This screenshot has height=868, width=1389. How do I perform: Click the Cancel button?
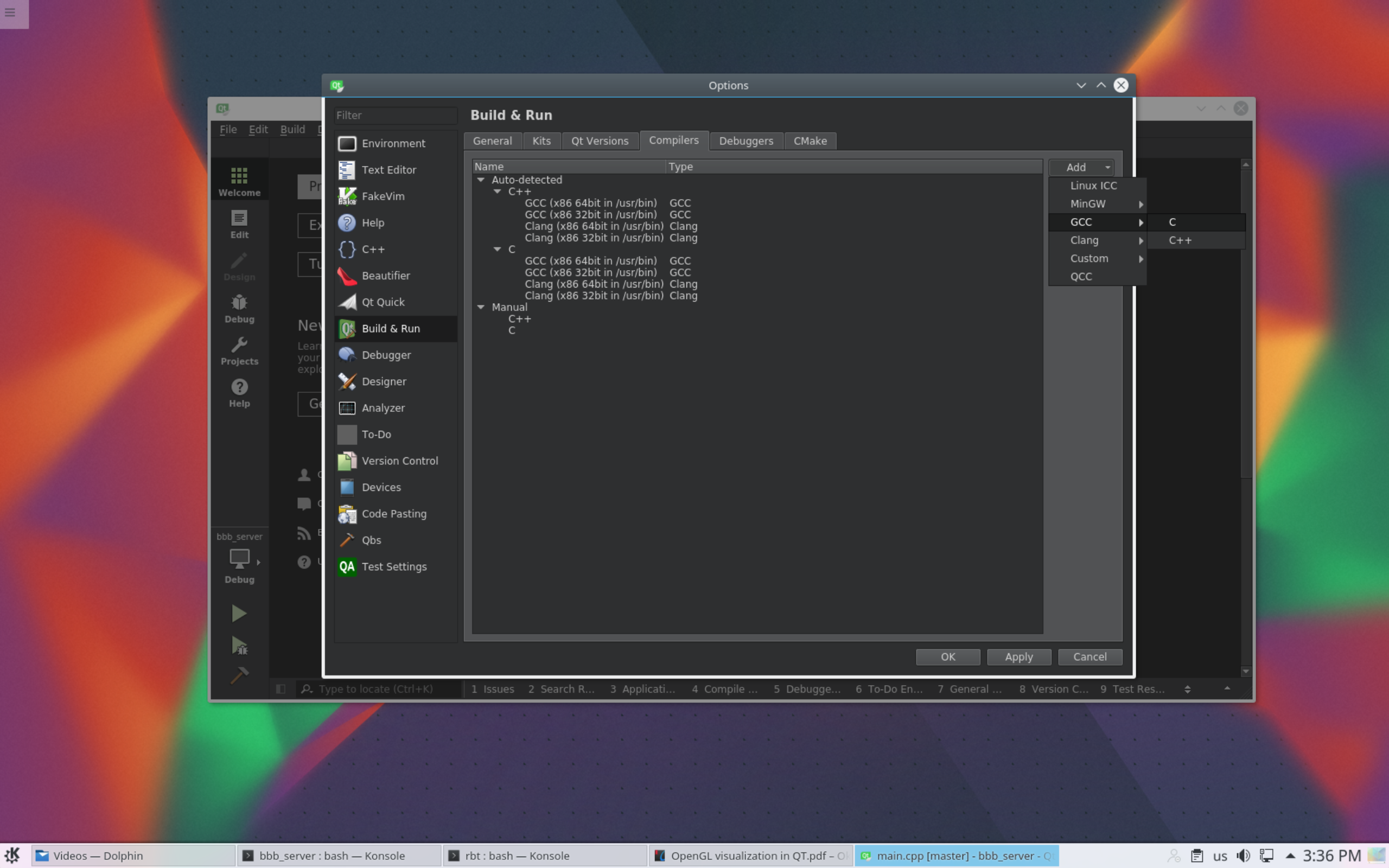point(1090,657)
